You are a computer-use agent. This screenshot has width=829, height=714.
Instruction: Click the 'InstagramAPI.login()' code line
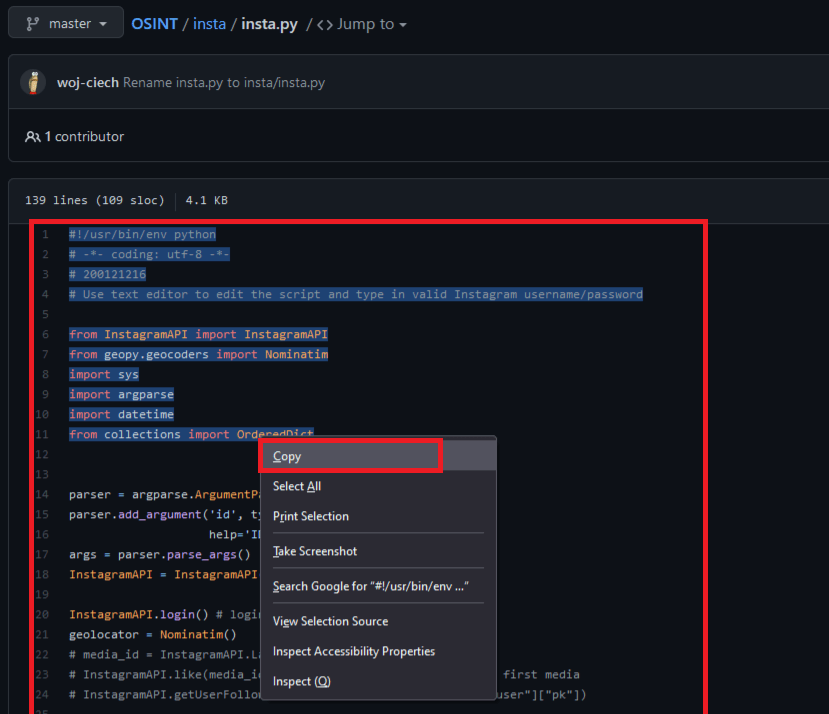[164, 615]
